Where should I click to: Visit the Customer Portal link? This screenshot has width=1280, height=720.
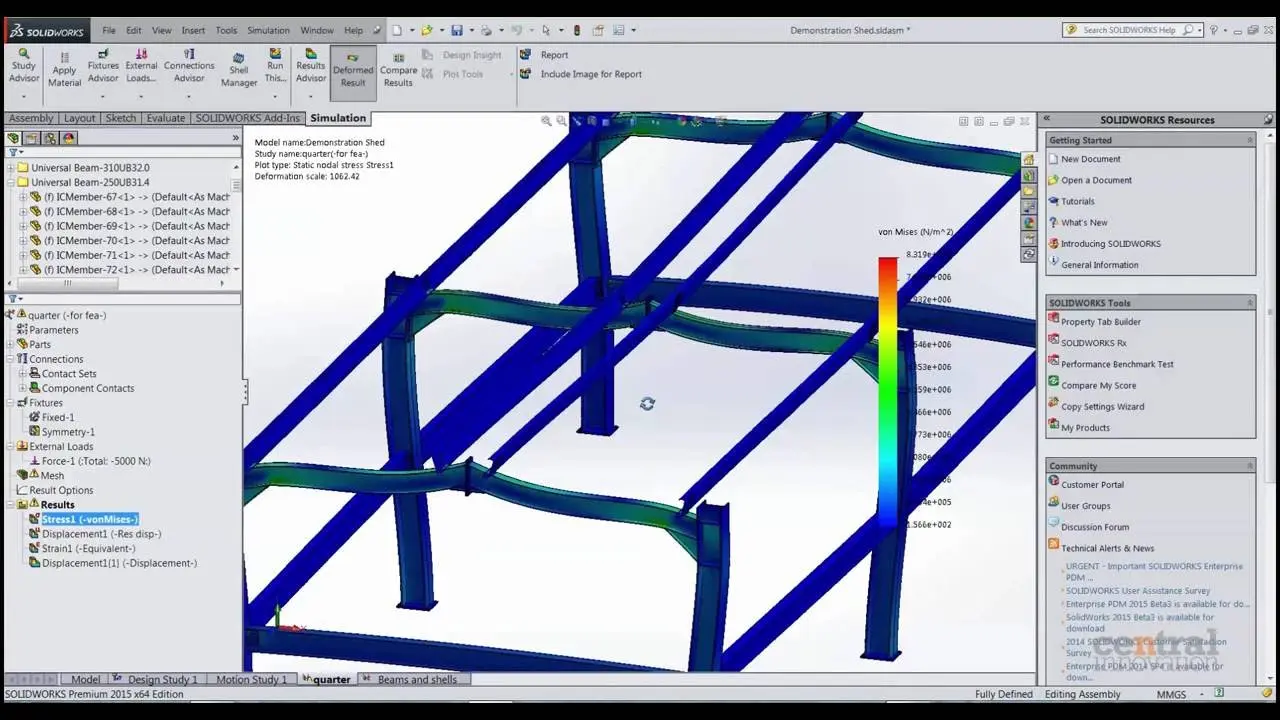(1092, 485)
